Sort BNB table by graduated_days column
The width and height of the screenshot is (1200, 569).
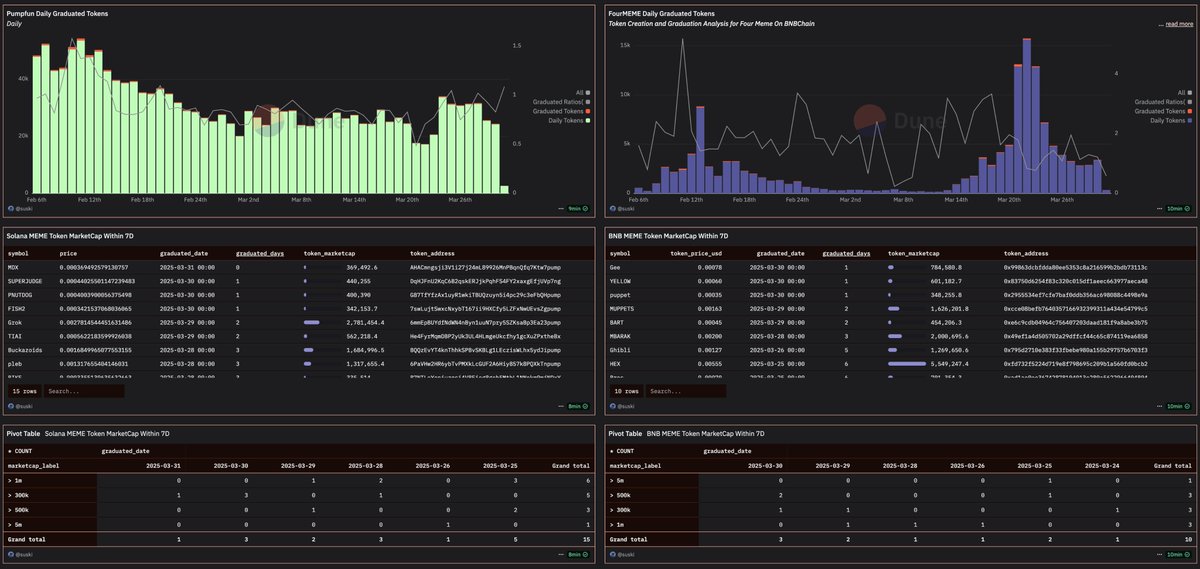844,254
